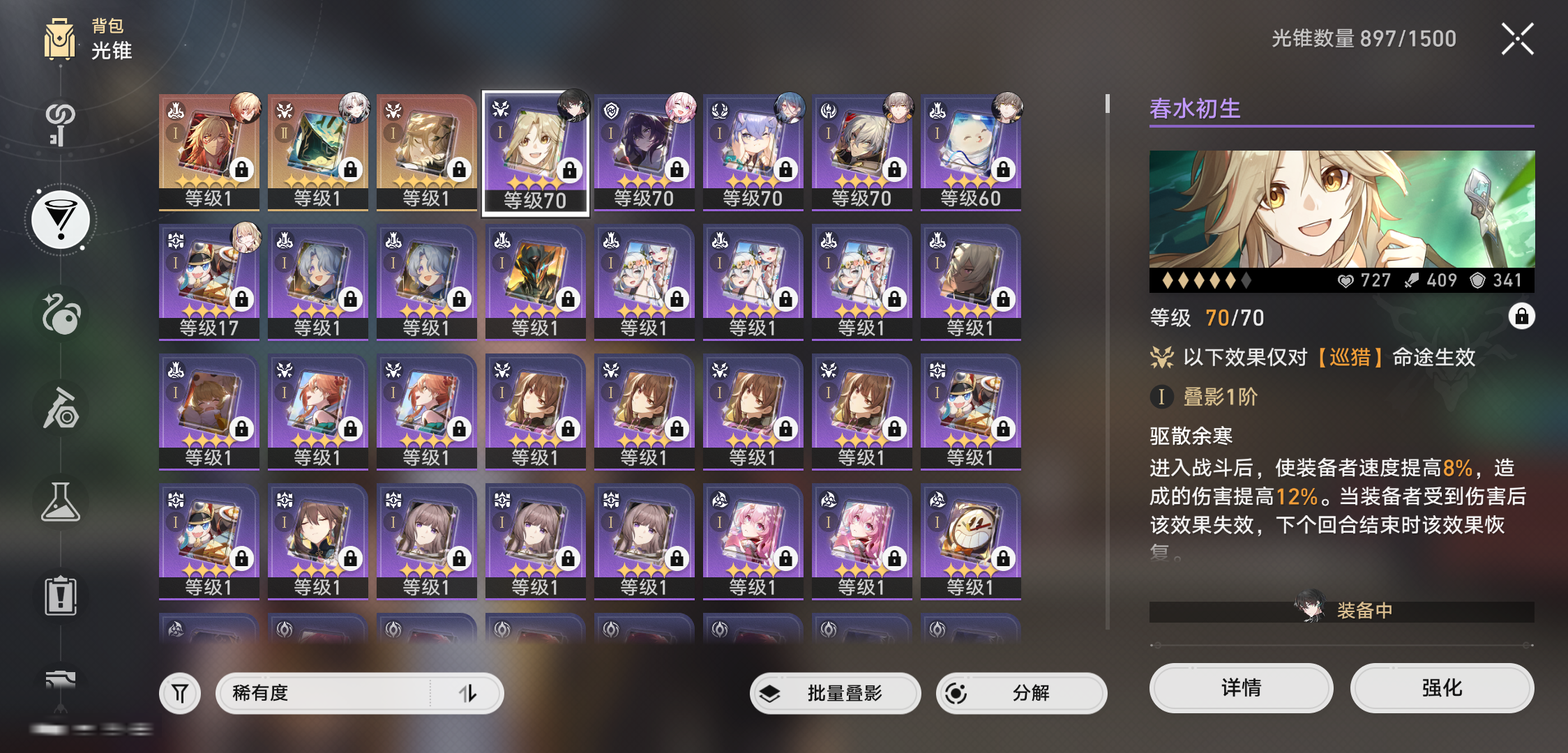Select the first five-star level 1 light cone

tap(209, 153)
